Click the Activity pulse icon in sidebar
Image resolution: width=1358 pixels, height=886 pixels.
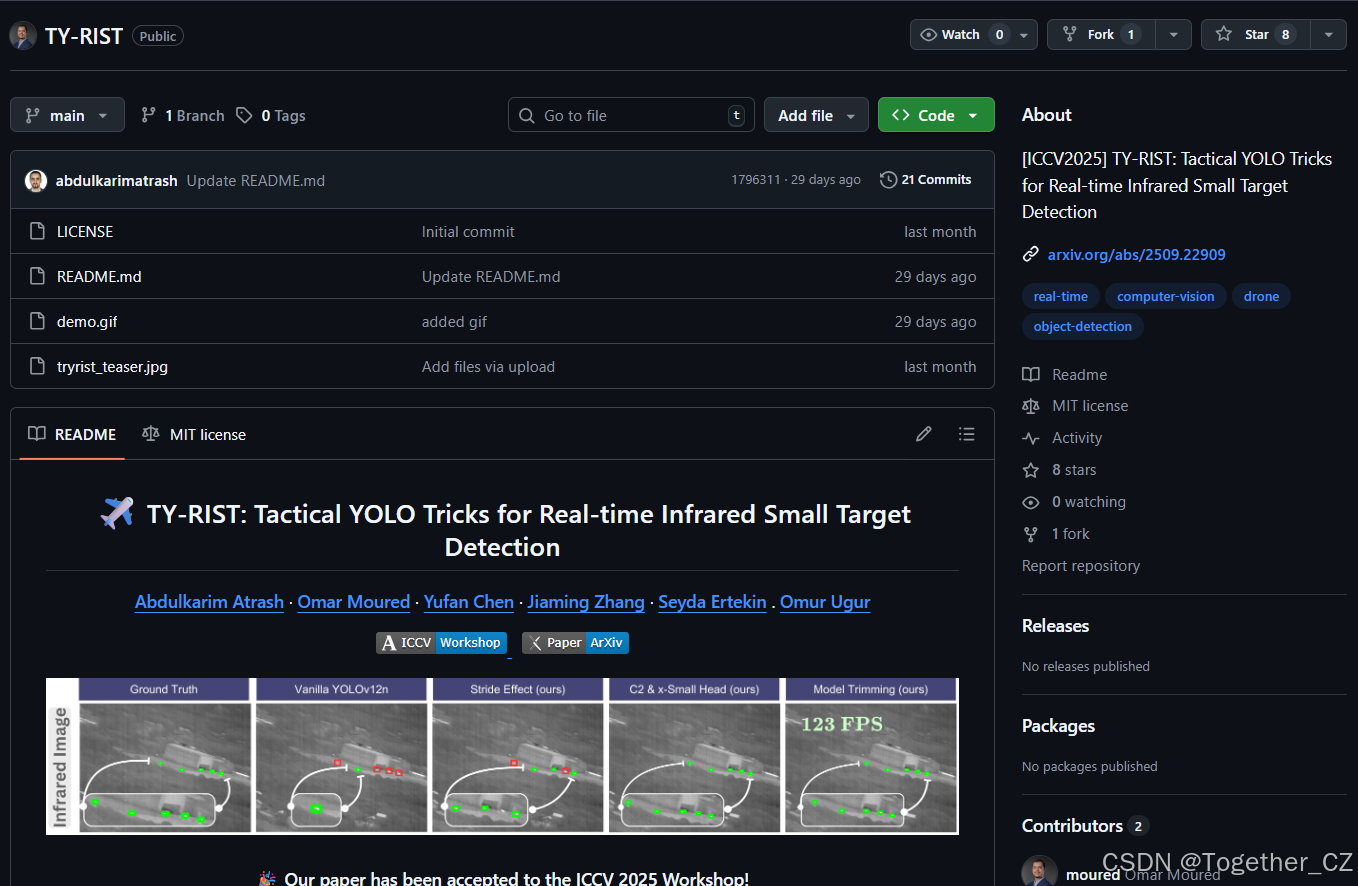(1031, 438)
